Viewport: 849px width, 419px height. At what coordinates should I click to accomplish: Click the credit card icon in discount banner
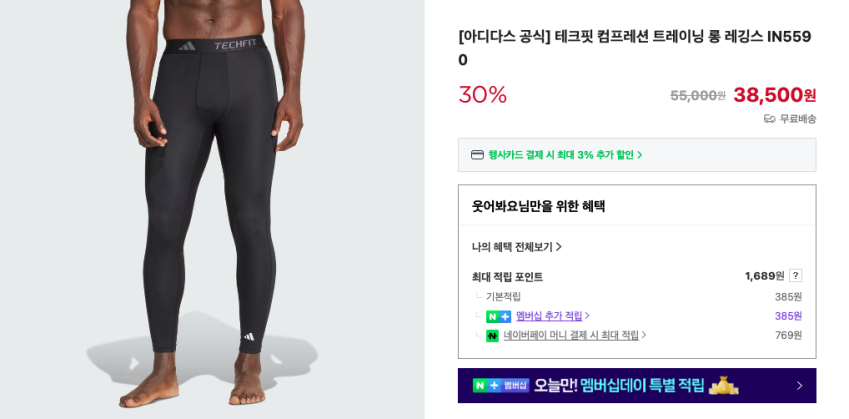477,155
